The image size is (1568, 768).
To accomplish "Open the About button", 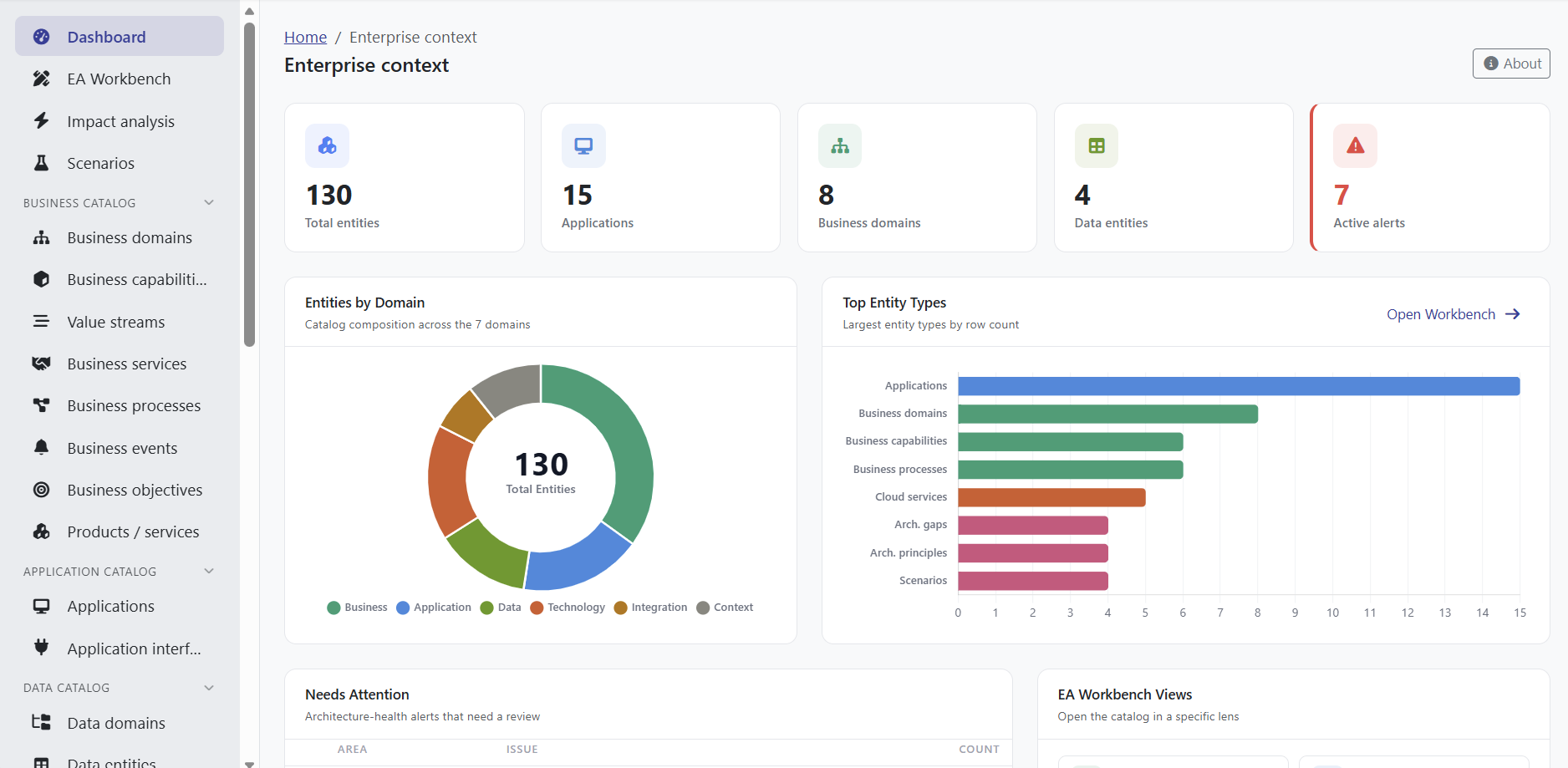I will [1511, 64].
